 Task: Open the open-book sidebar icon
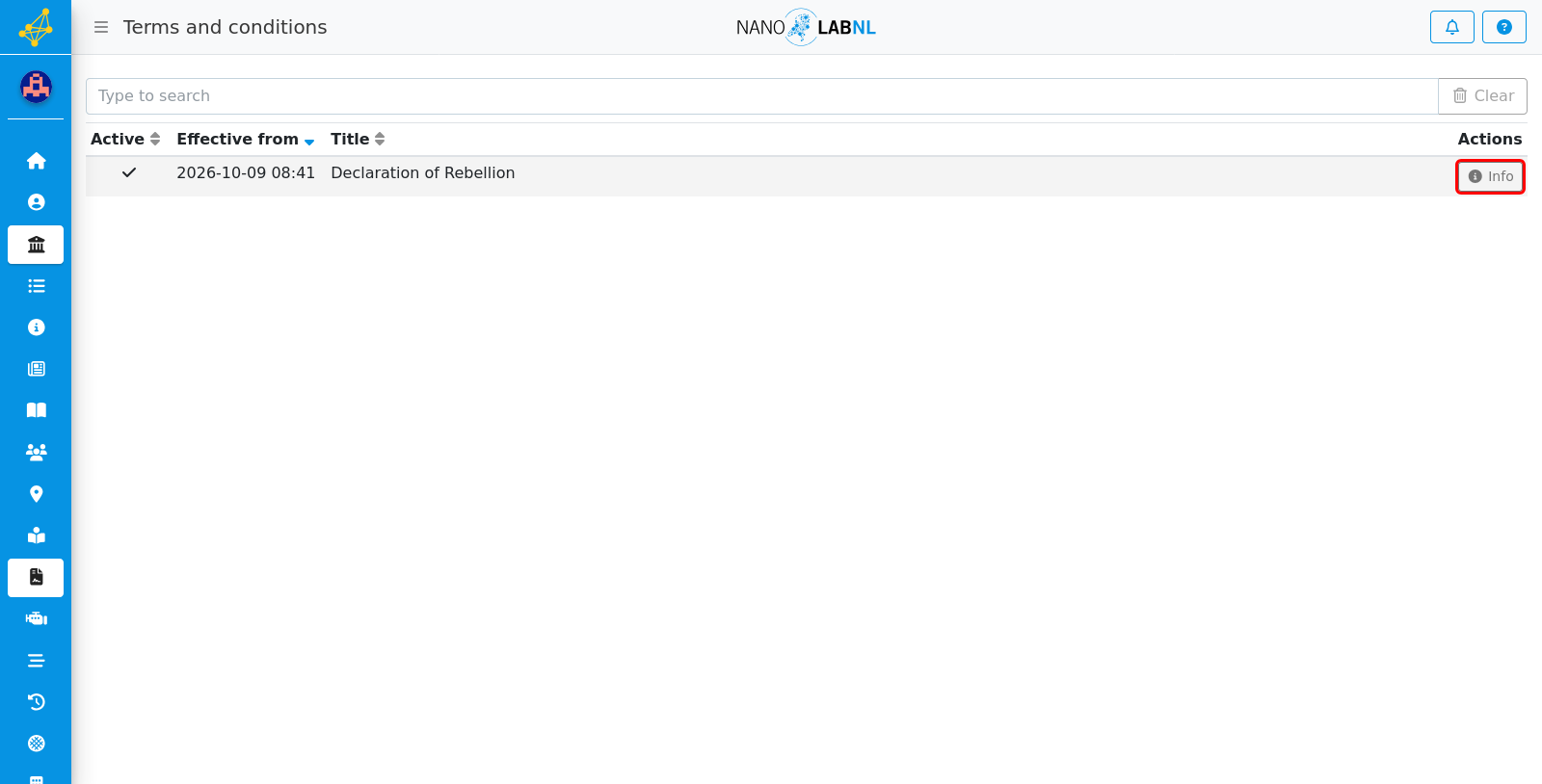(36, 410)
